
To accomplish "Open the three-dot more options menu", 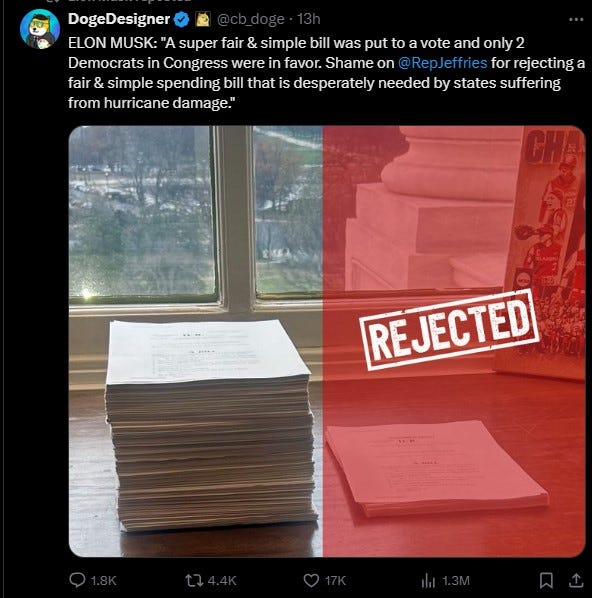I will pyautogui.click(x=576, y=19).
